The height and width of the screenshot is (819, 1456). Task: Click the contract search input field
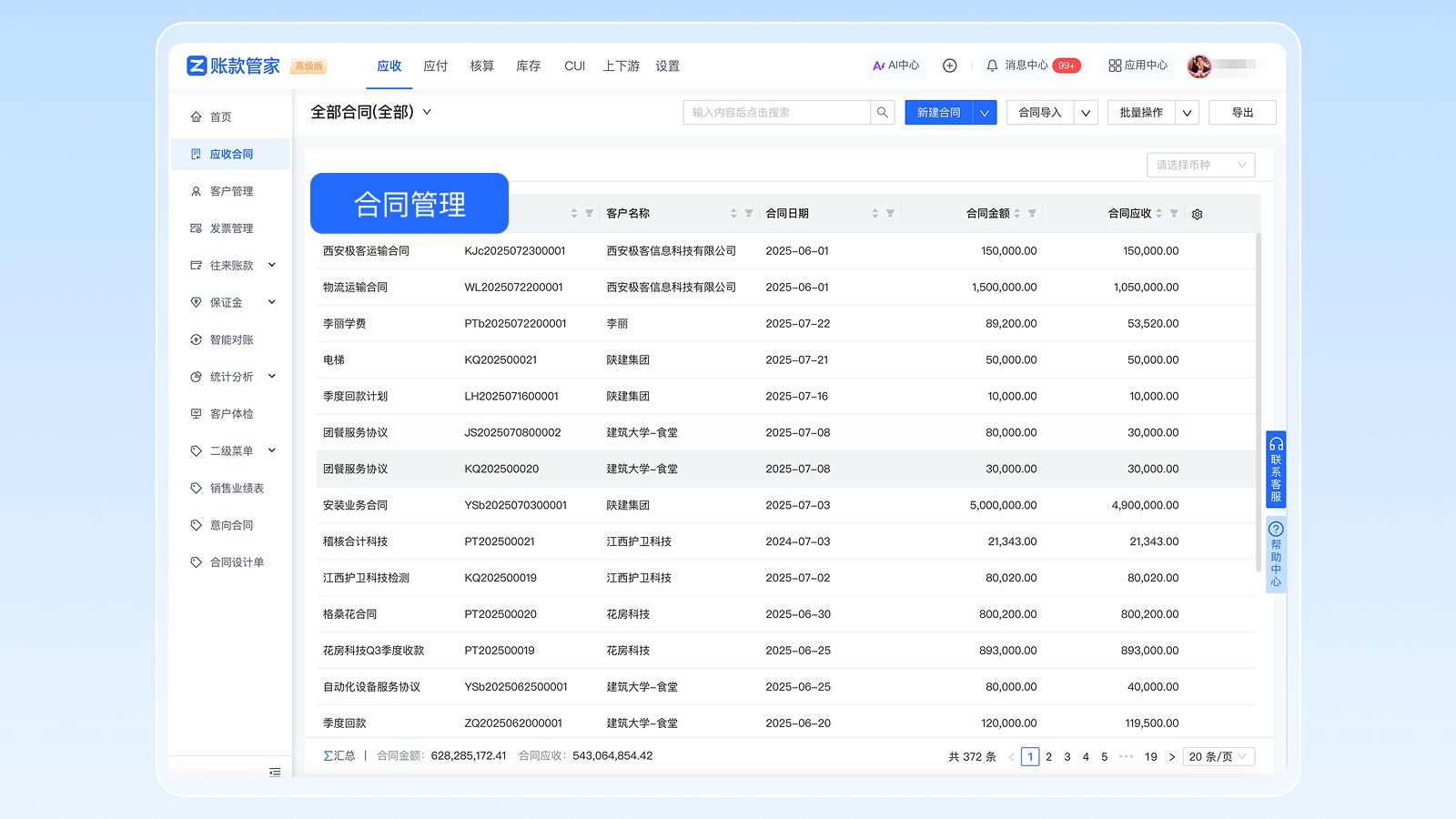(775, 113)
